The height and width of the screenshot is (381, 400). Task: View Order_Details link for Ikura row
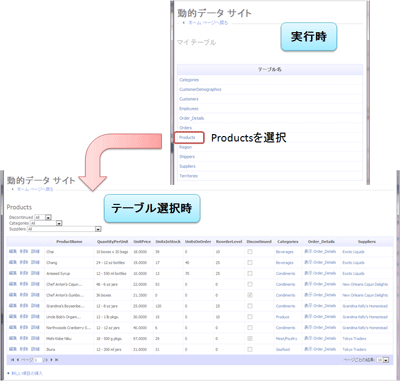pos(320,349)
